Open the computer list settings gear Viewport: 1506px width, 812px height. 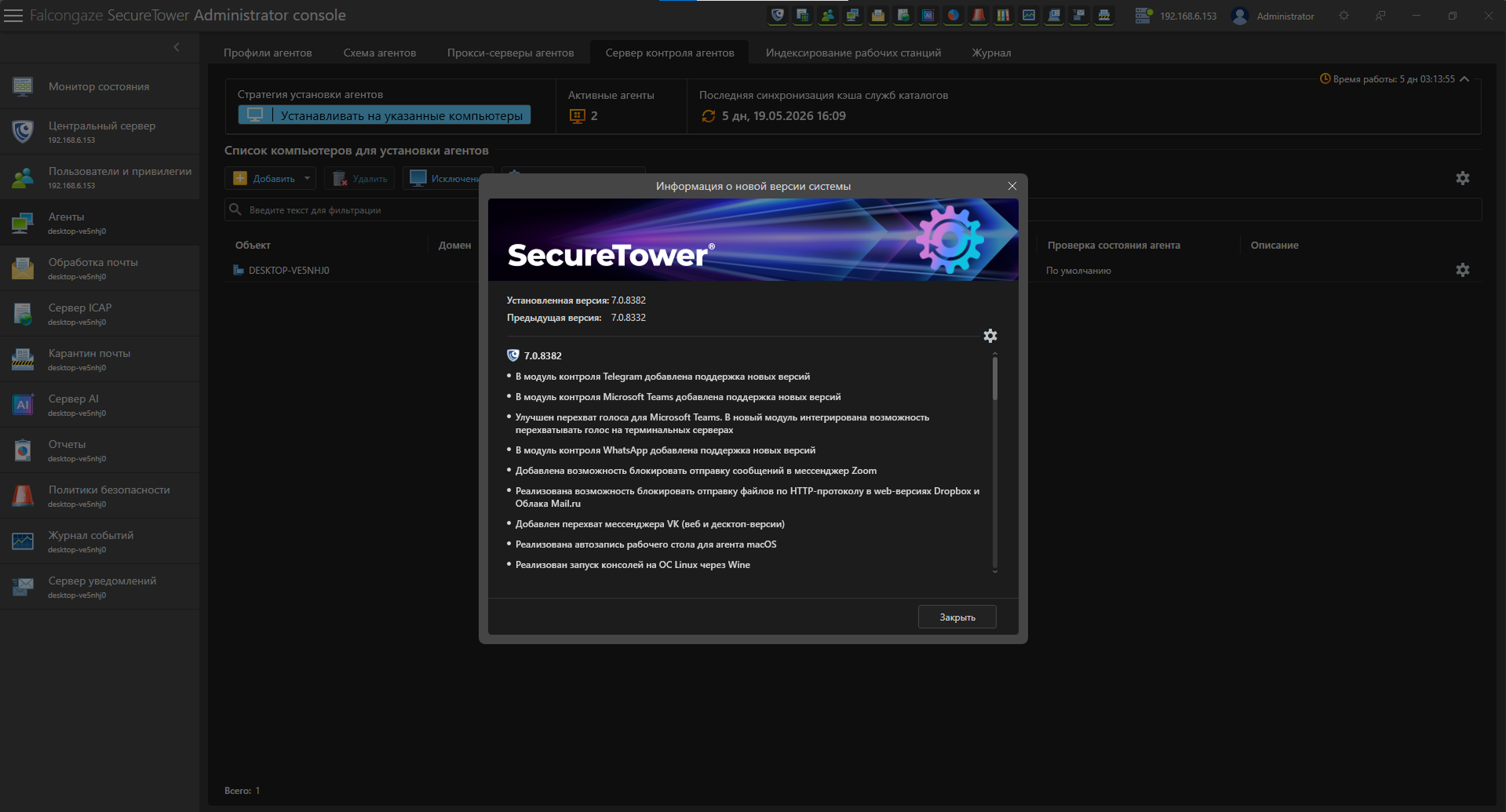[x=1463, y=178]
